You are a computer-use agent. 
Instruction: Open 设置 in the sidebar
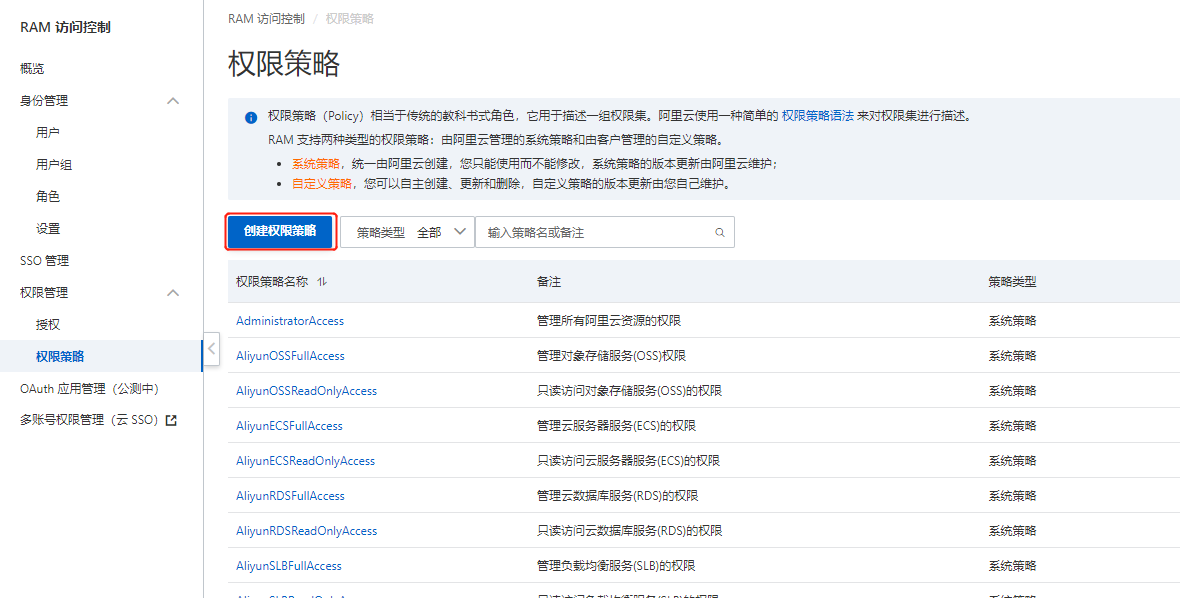click(48, 229)
